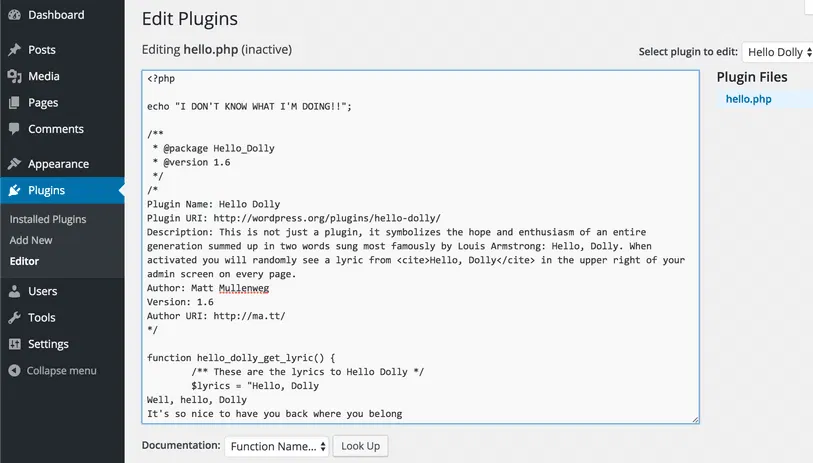Screen dimensions: 813x463
Task: Open the Dashboard menu item
Action: (56, 15)
